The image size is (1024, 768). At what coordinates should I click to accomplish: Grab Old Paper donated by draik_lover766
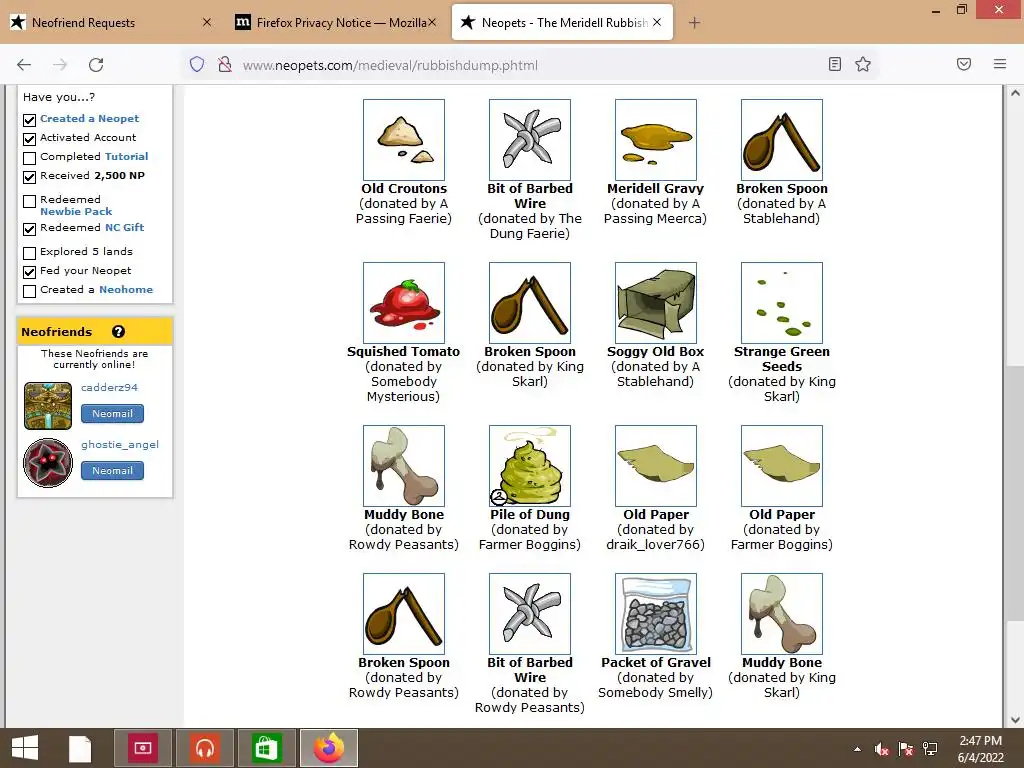[656, 466]
